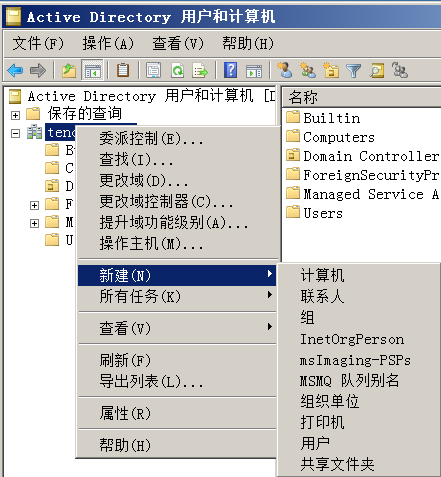The image size is (441, 477).
Task: Click the 保存的查询 folder icon in tree
Action: coord(33,114)
